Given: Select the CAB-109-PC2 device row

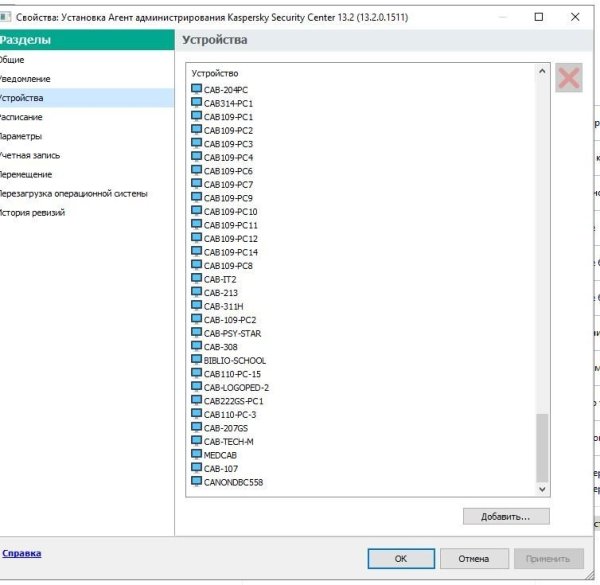Looking at the screenshot, I should [x=224, y=319].
